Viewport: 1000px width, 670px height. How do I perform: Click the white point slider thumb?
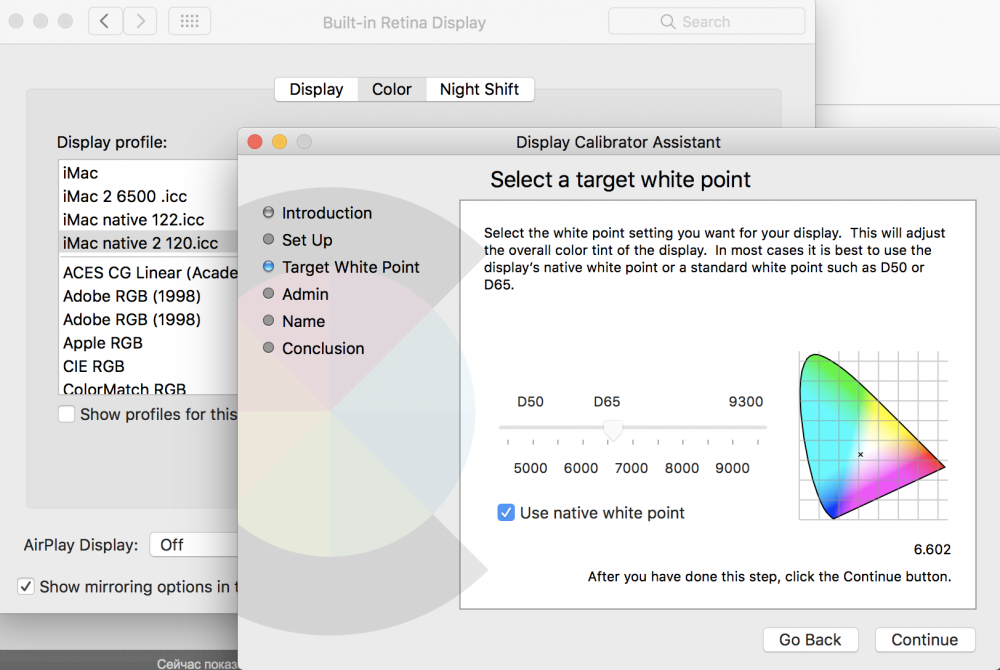click(613, 430)
